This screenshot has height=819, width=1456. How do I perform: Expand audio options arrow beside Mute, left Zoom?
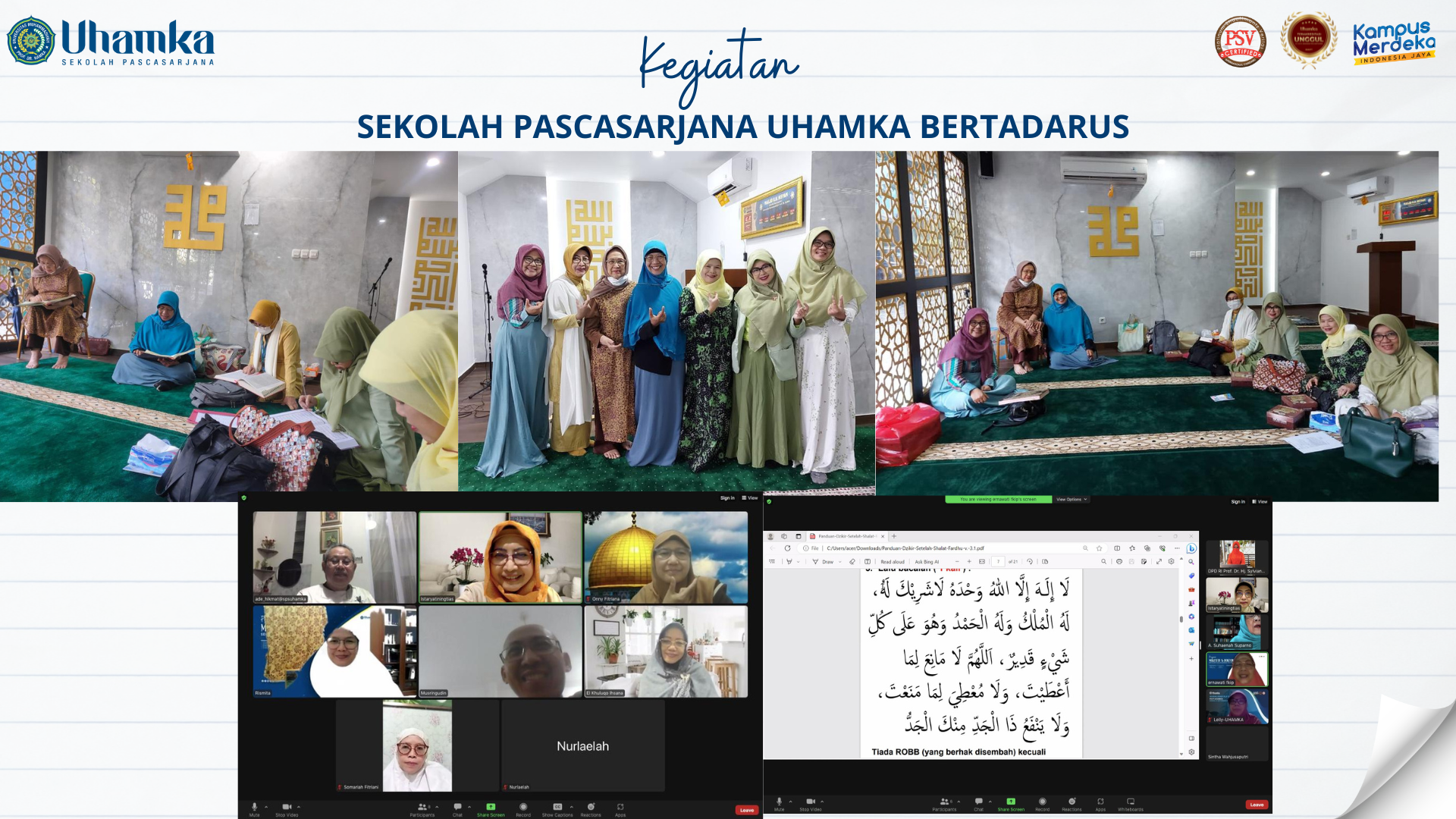[x=266, y=806]
